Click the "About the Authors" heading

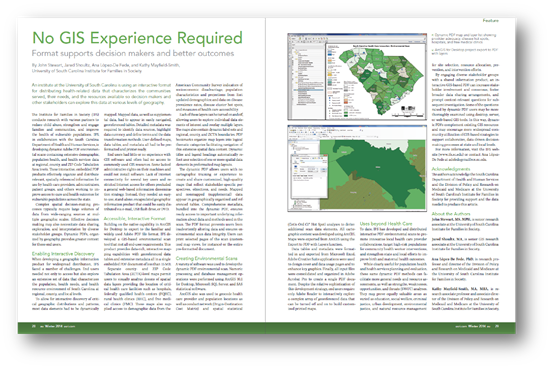(451, 214)
